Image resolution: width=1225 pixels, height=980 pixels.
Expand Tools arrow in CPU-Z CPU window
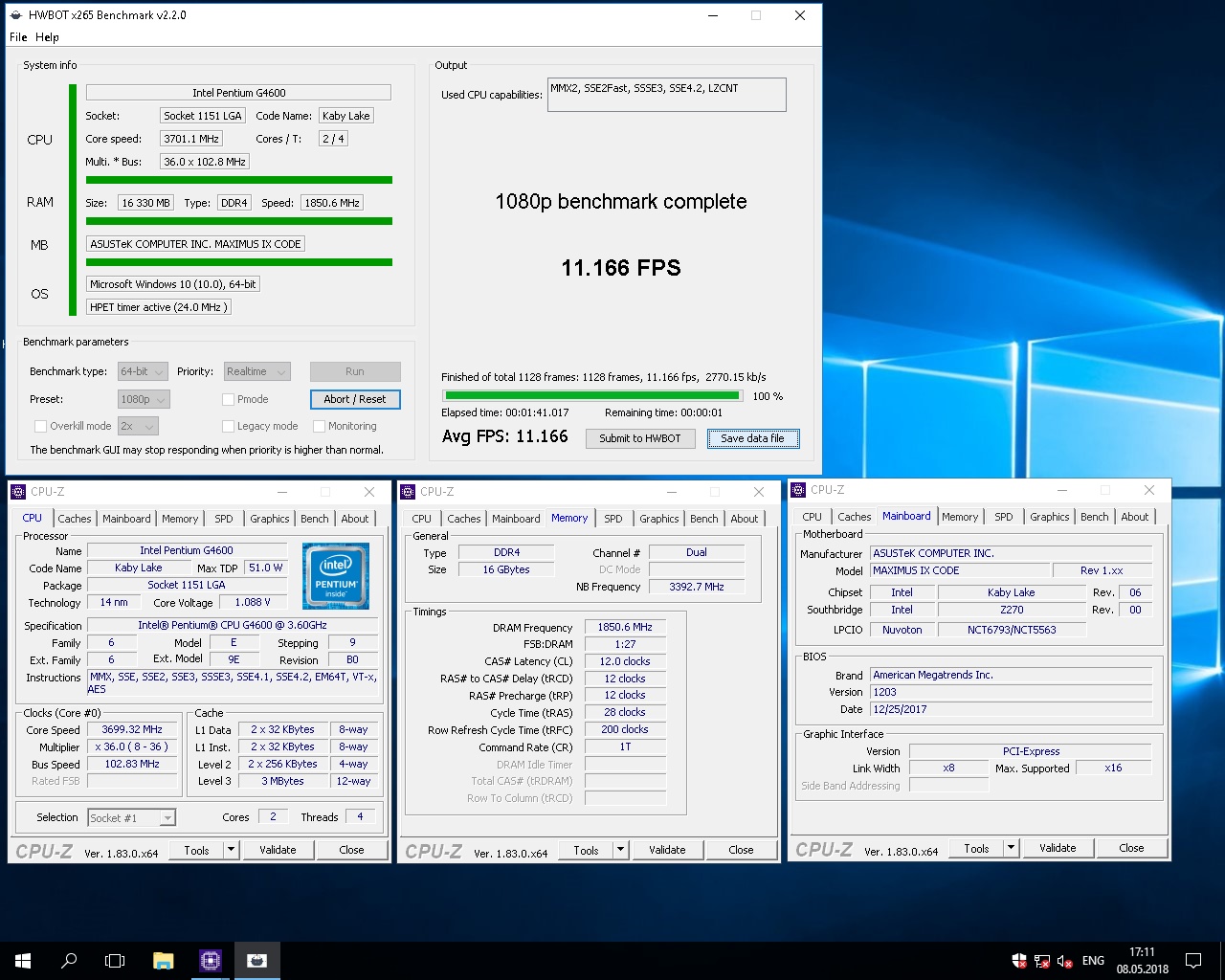point(231,850)
